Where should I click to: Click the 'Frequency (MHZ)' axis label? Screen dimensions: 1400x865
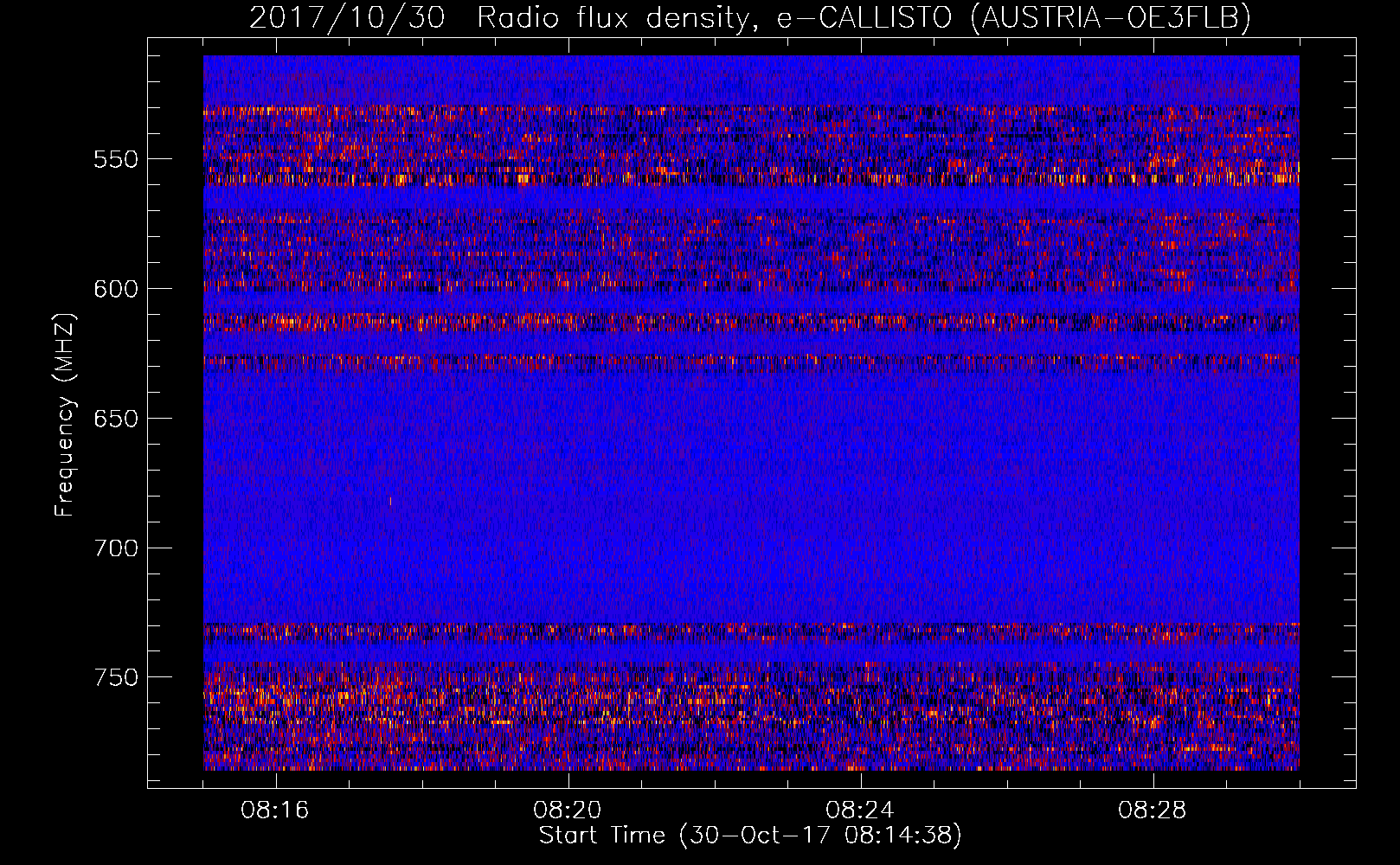tap(65, 414)
